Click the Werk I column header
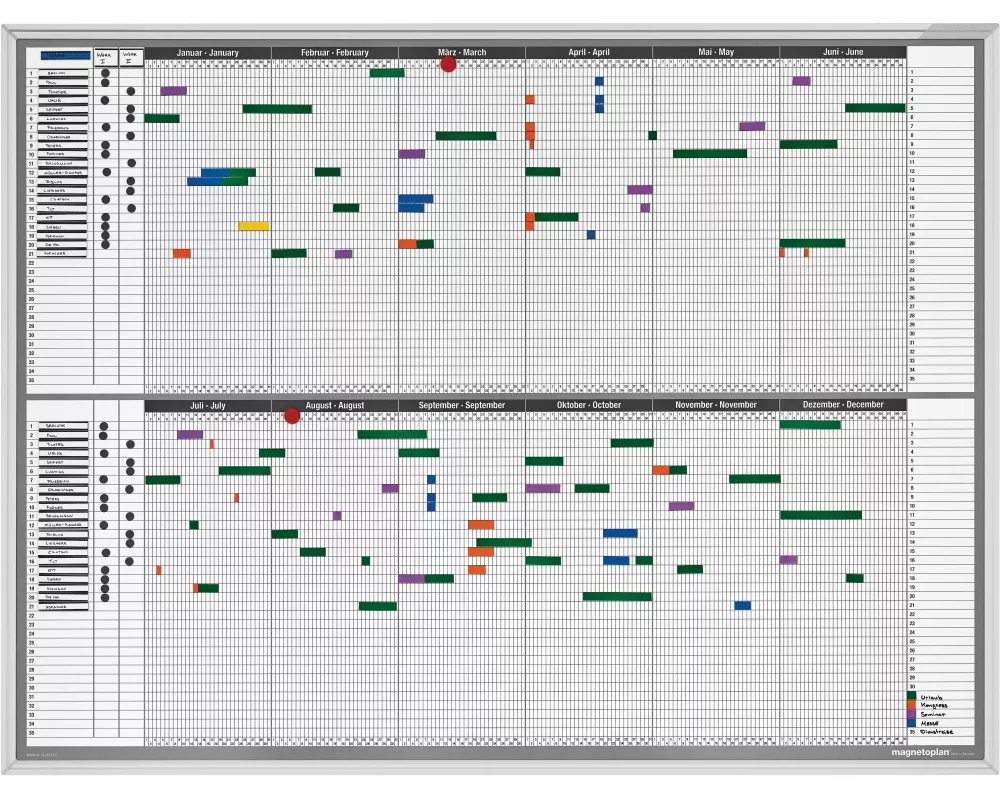Screen dimensions: 1000x800 coord(105,57)
